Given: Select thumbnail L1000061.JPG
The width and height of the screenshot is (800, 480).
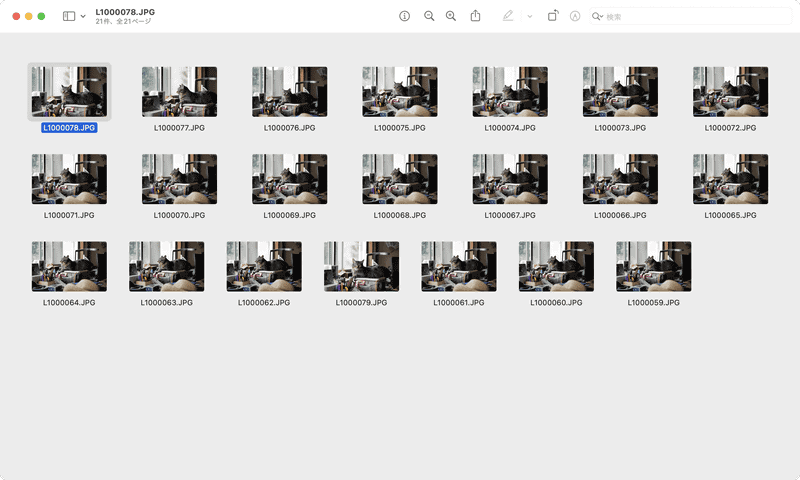Looking at the screenshot, I should (459, 267).
